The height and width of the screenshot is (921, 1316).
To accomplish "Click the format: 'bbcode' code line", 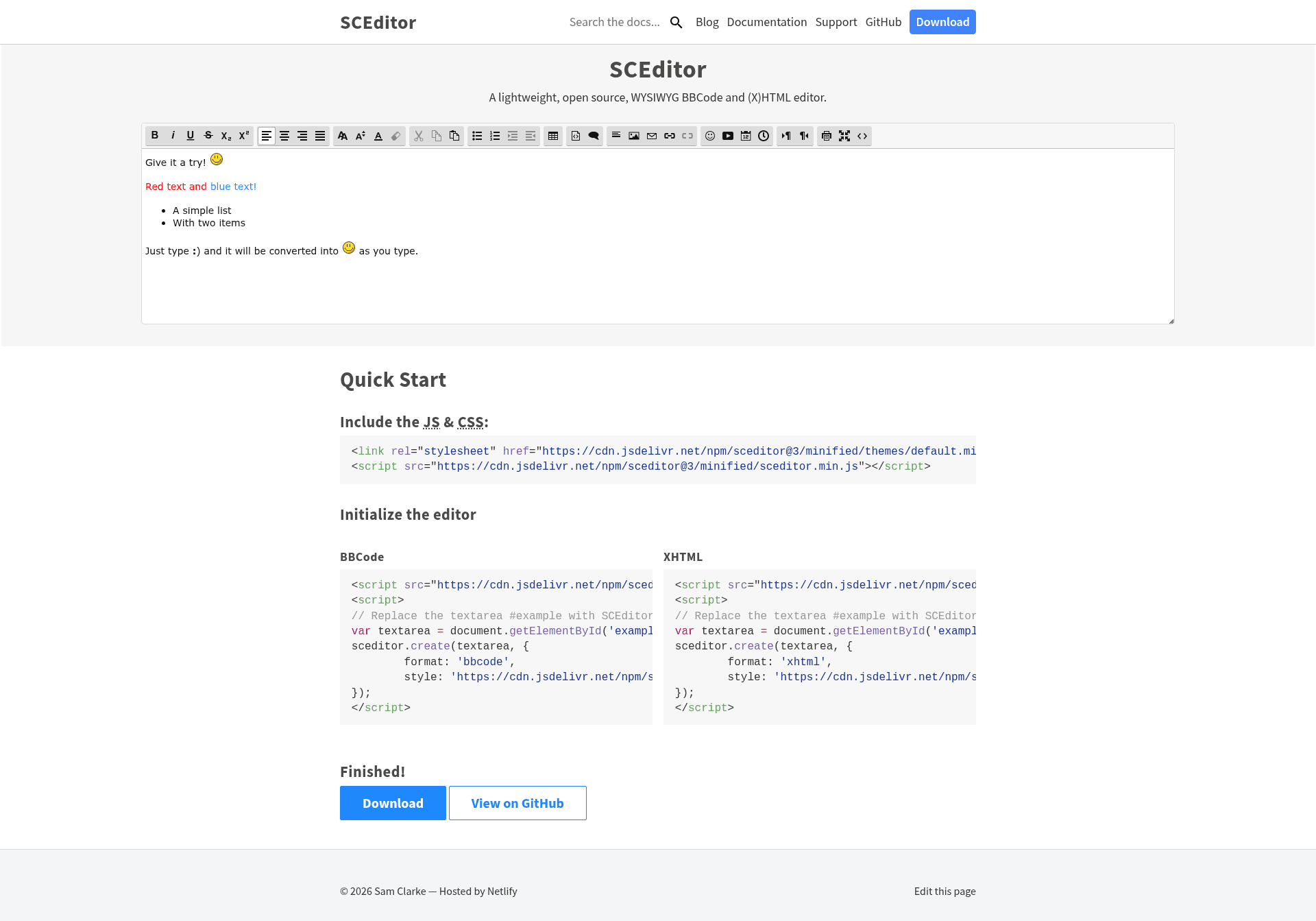I will click(459, 662).
